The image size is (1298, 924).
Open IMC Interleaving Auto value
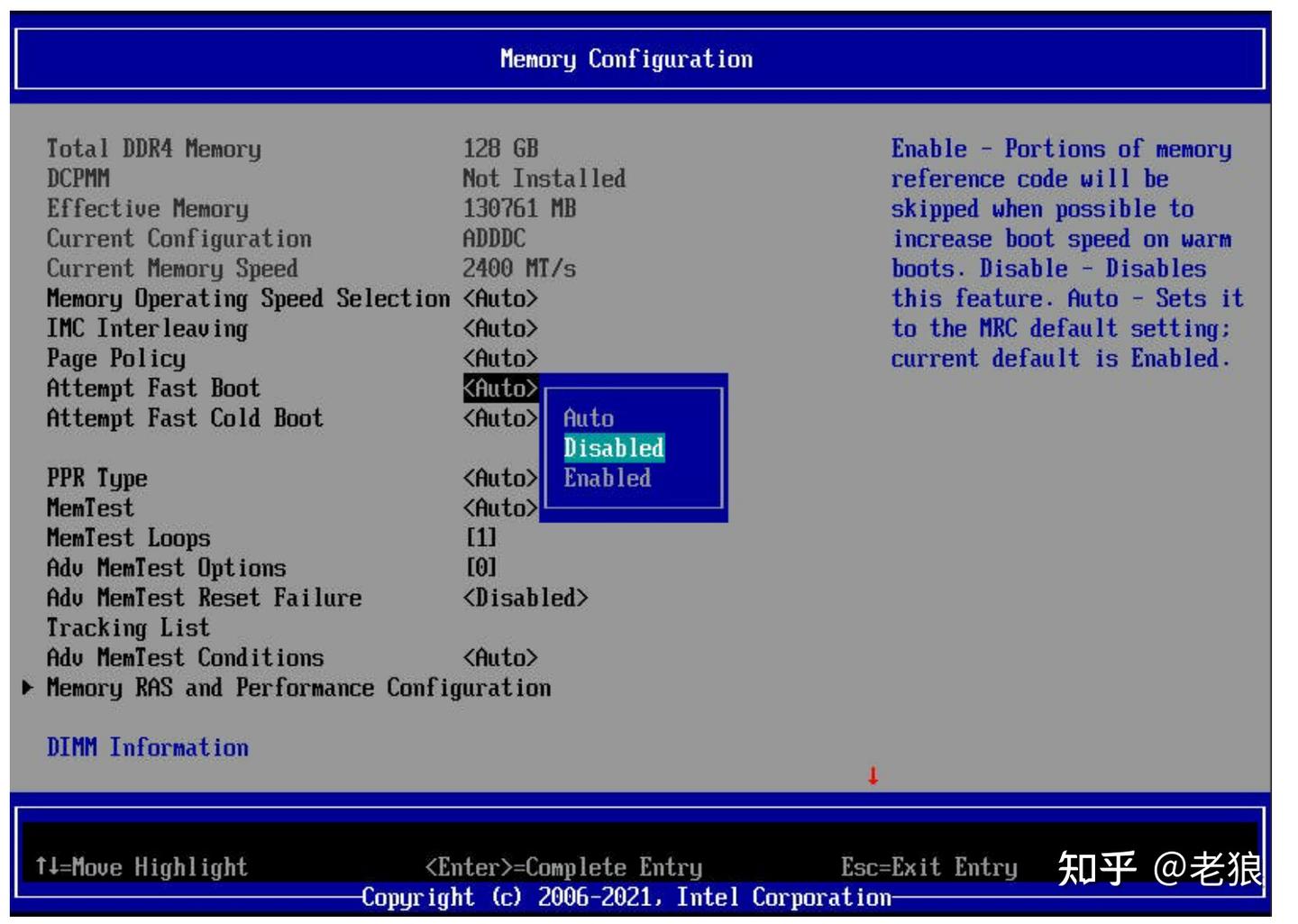coord(500,328)
